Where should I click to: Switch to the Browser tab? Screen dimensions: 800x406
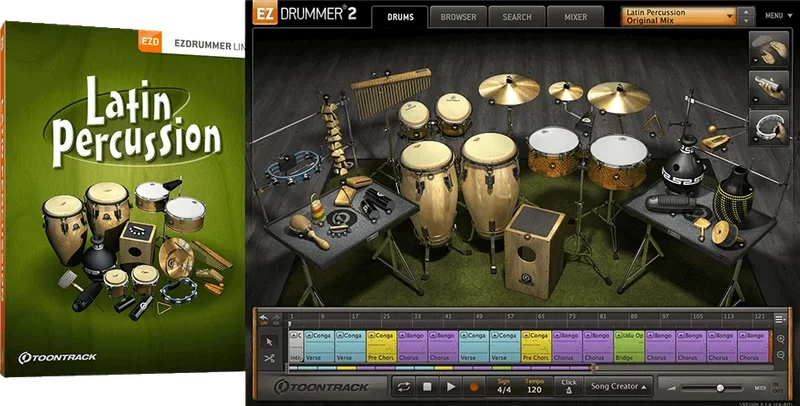[458, 17]
